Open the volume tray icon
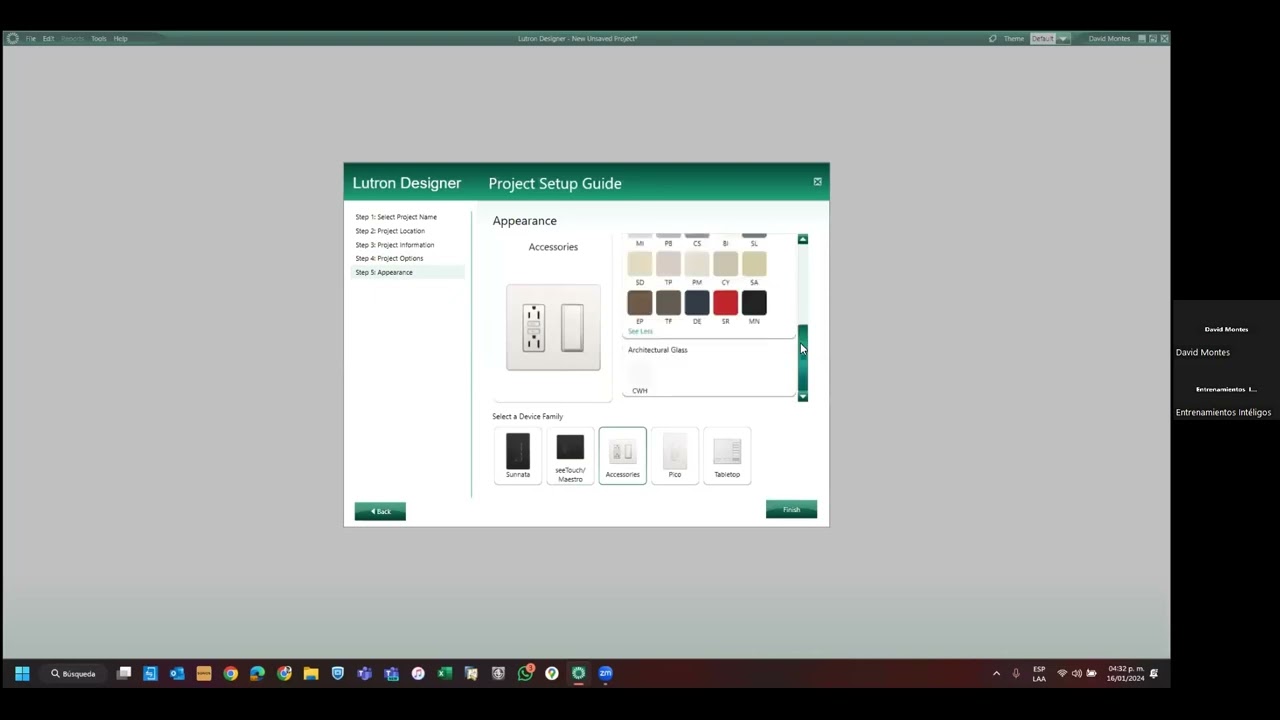1280x720 pixels. tap(1077, 673)
